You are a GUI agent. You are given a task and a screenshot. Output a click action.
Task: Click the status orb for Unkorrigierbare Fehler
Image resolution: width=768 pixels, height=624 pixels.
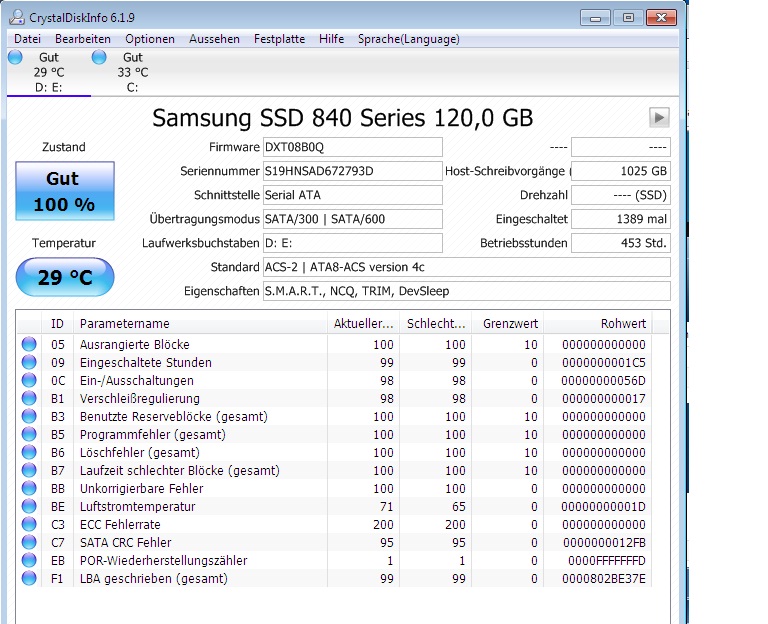(29, 488)
